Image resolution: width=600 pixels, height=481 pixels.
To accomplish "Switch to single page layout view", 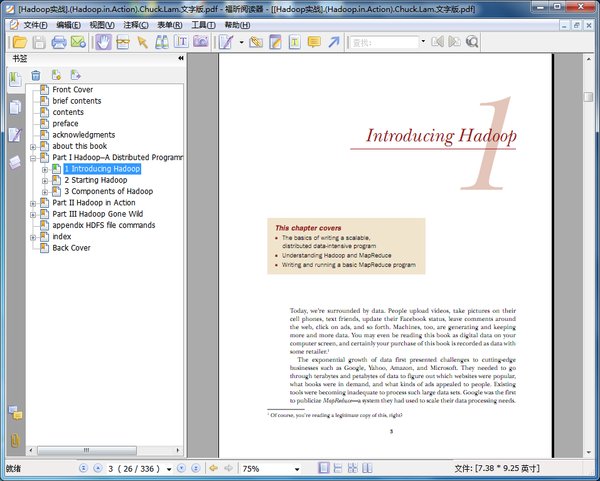I will (x=324, y=468).
